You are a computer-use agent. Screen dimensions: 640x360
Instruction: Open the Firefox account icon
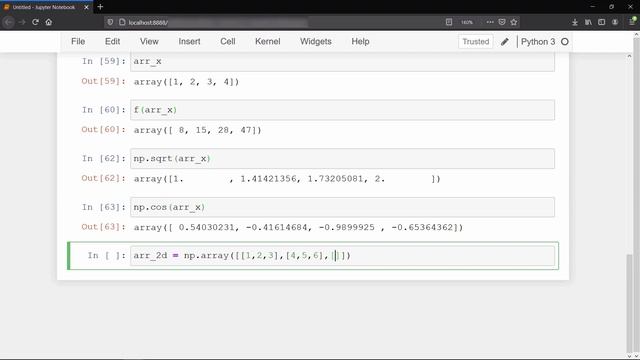615,22
